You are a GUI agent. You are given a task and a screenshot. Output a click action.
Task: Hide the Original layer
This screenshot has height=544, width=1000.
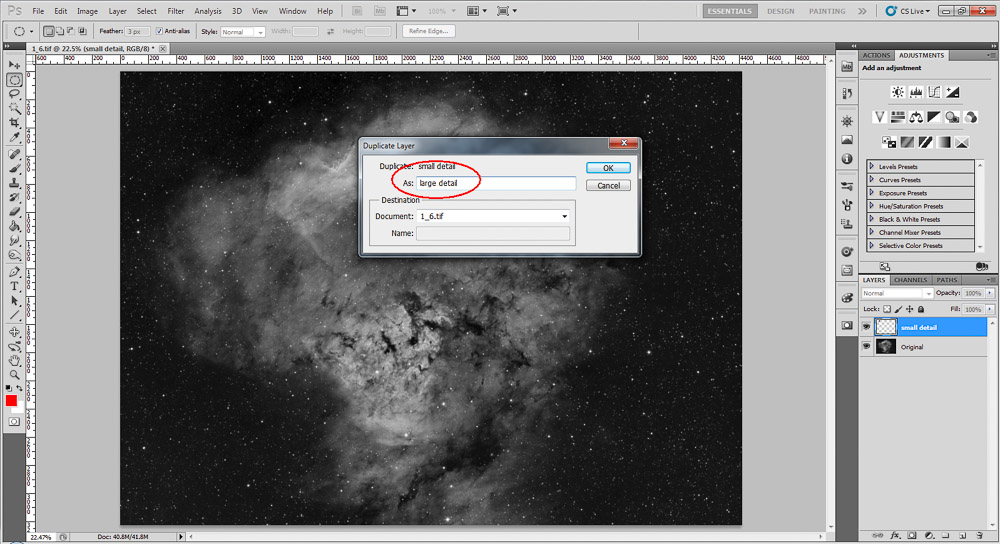pos(866,346)
